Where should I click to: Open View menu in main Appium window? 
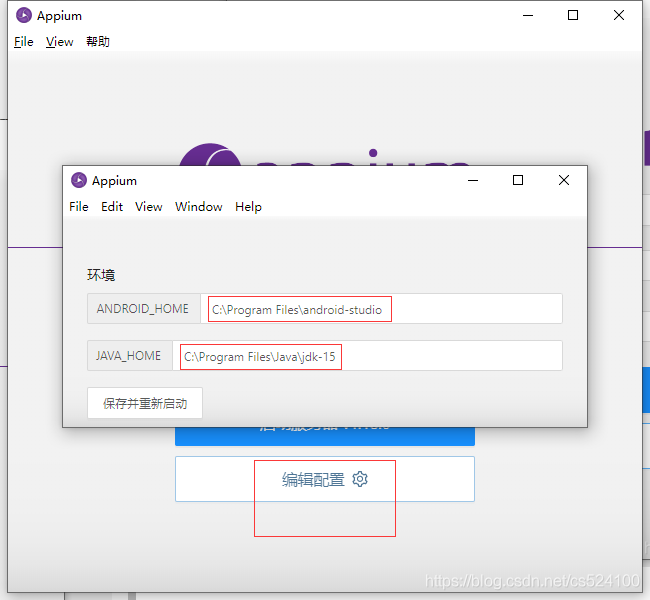59,42
